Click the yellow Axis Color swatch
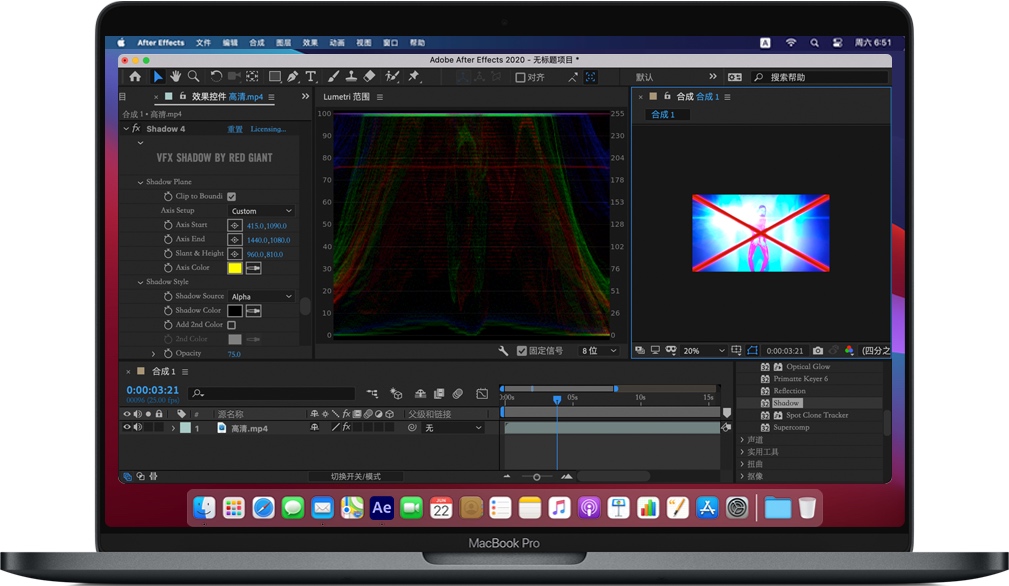This screenshot has width=1009, height=586. 236,269
